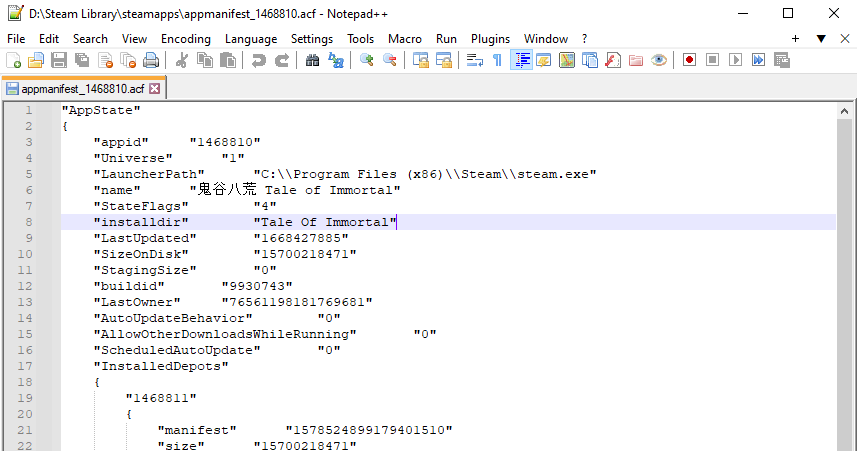Screen dimensions: 857x451
Task: Toggle synchronize horizontal scrolling icon
Action: click(x=443, y=60)
